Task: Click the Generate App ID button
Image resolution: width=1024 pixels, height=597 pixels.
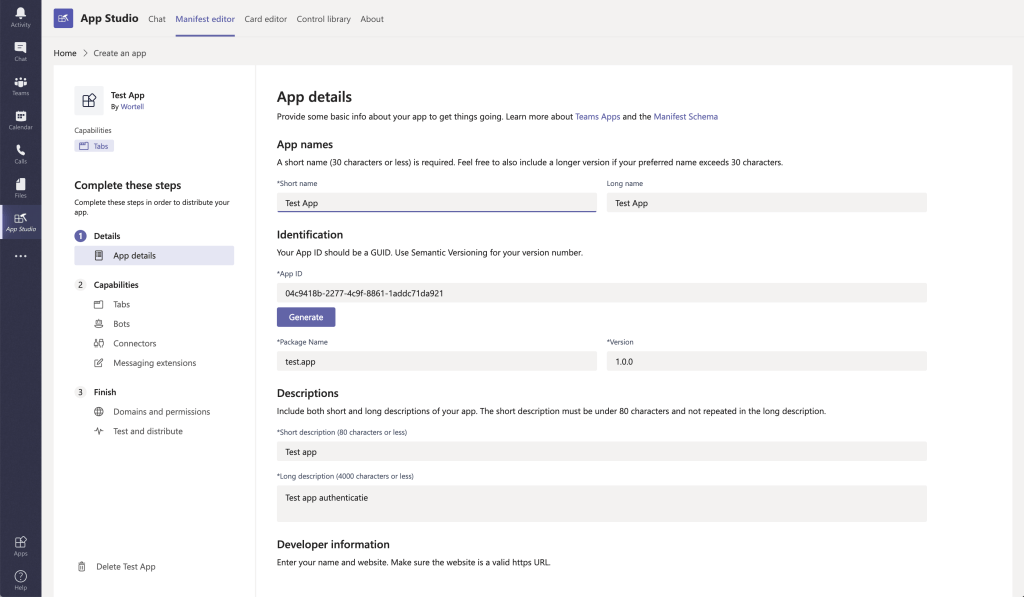Action: click(306, 317)
